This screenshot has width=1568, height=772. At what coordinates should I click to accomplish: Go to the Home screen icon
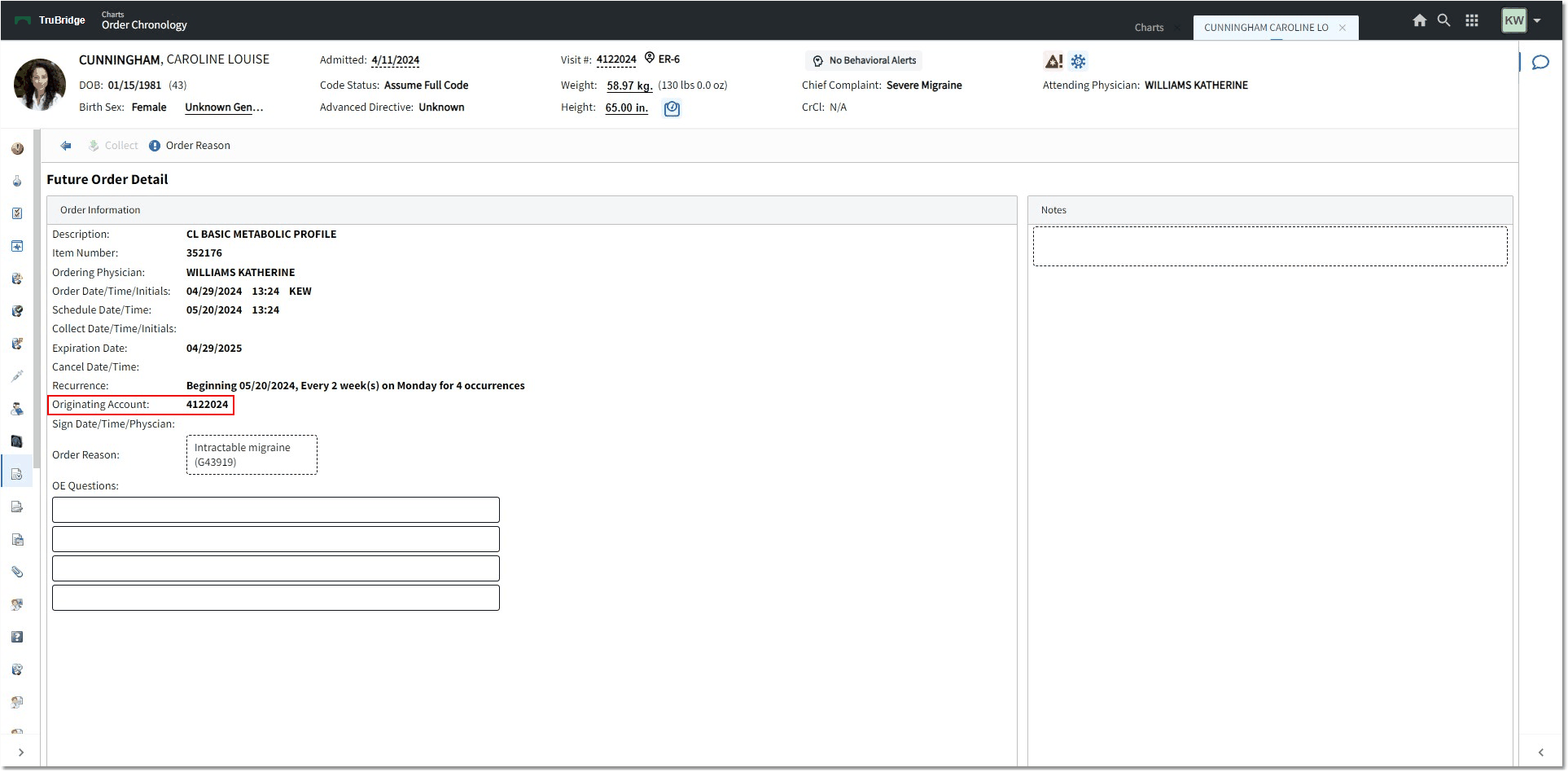tap(1419, 20)
